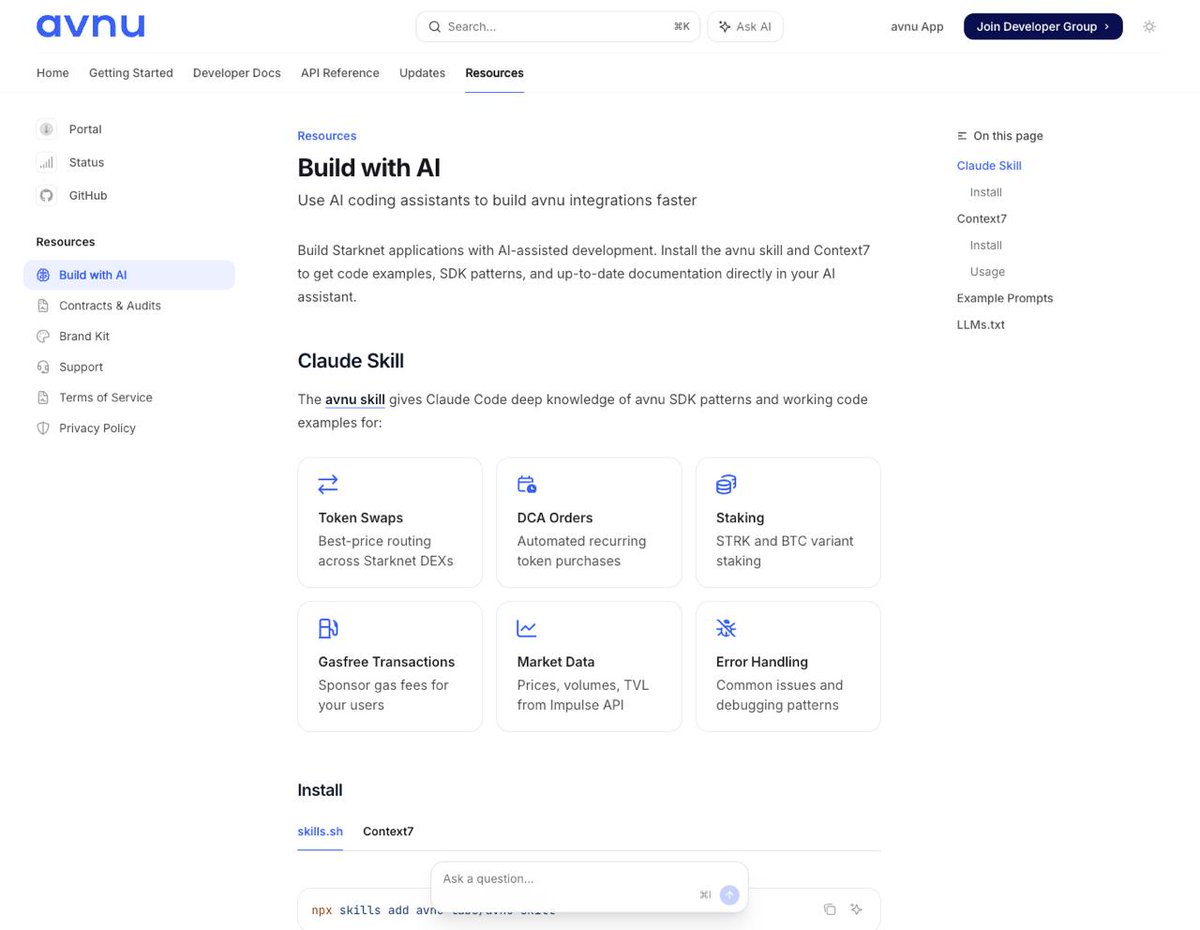
Task: Select the Updates tab
Action: (422, 73)
